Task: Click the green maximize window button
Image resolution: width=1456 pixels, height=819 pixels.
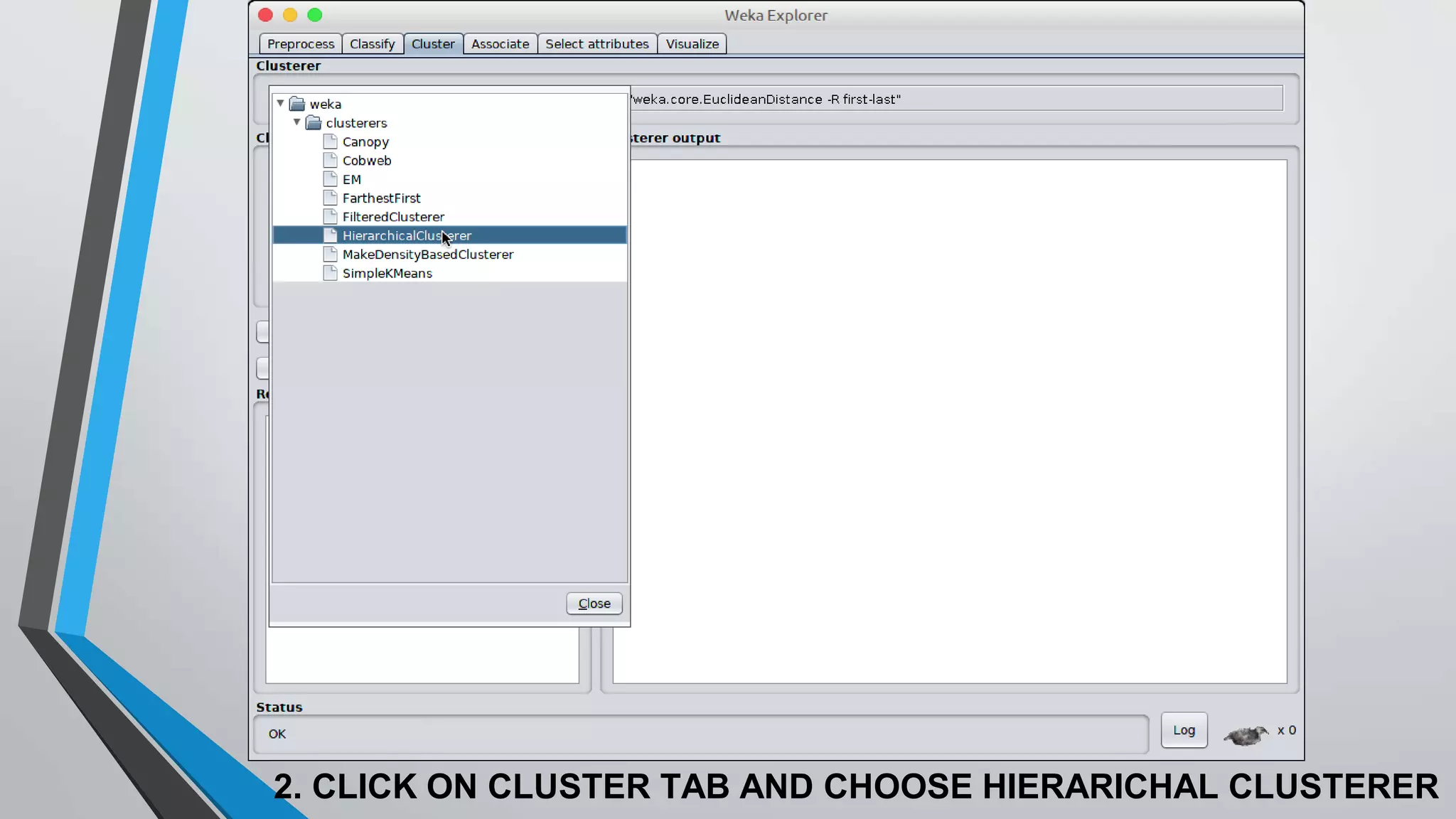Action: click(315, 15)
